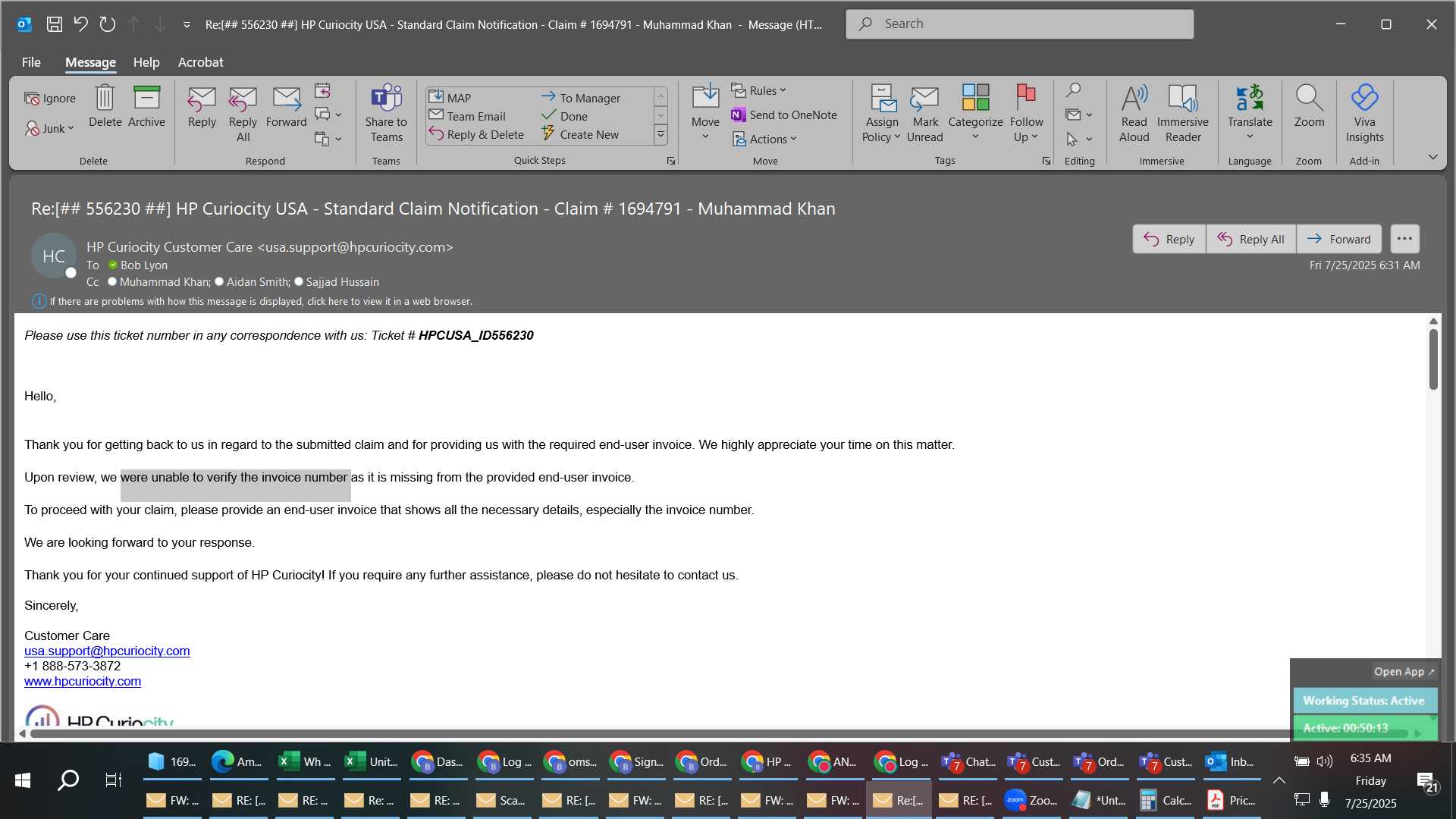Open the Windows Start menu

click(x=23, y=780)
